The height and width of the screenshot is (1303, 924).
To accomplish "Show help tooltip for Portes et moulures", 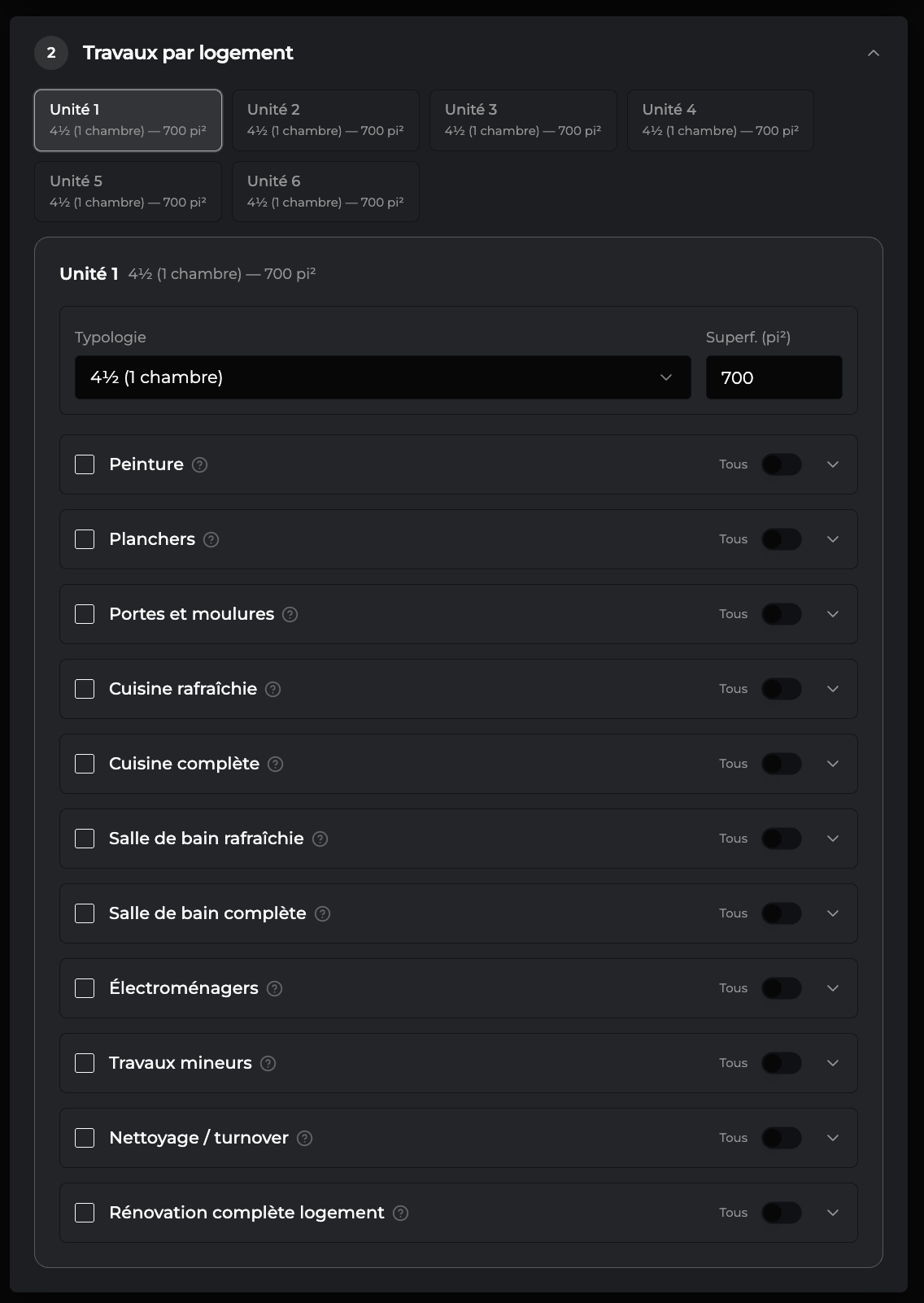I will tap(290, 614).
